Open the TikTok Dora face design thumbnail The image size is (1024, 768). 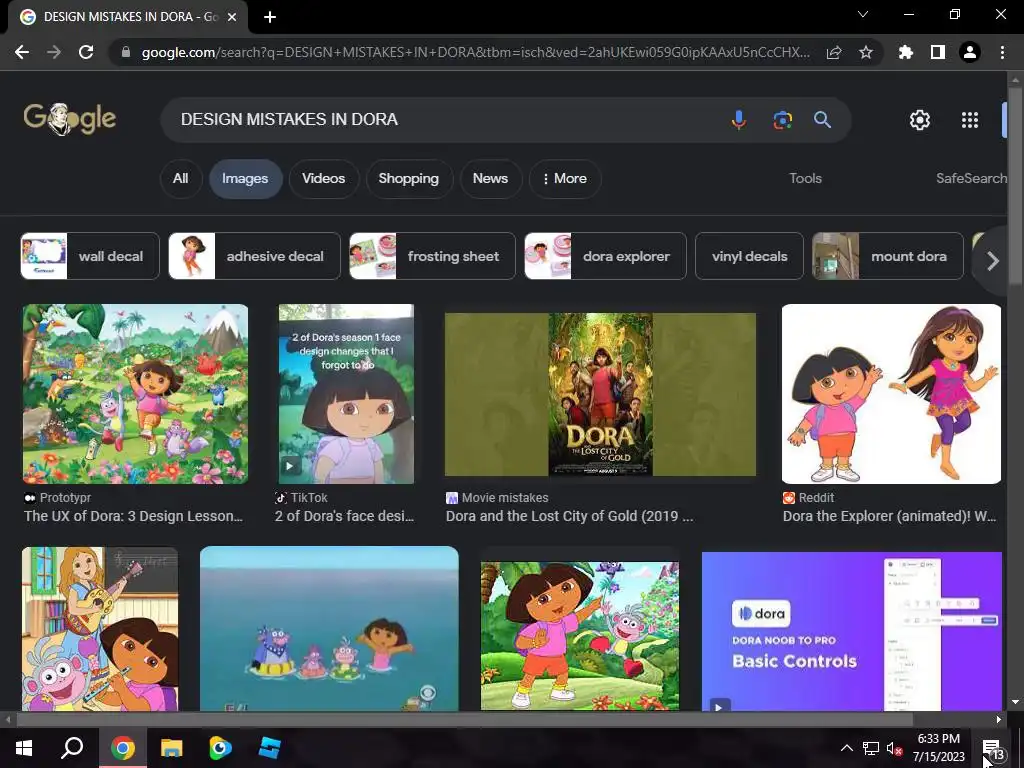(346, 394)
